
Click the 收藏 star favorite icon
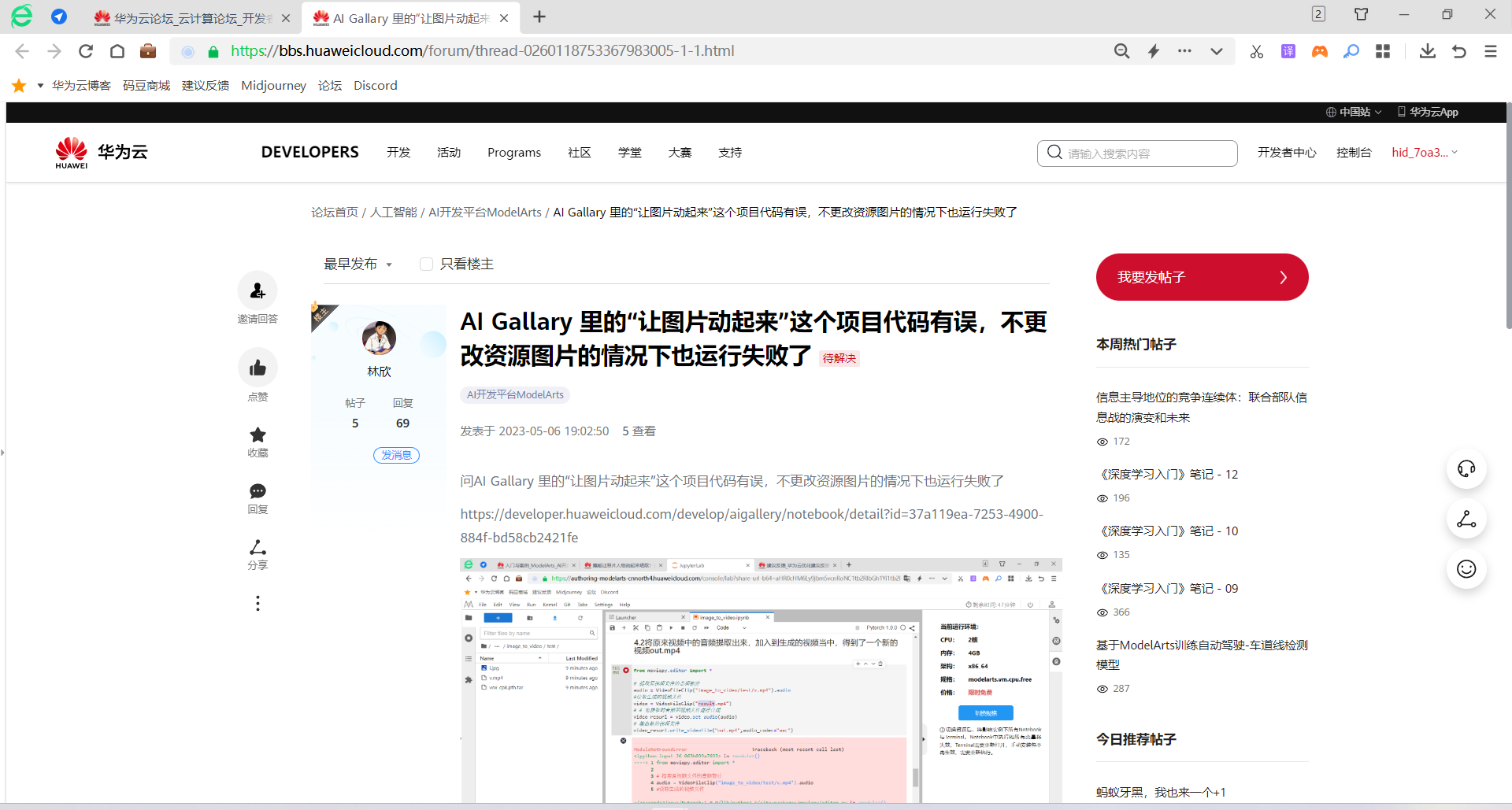coord(258,435)
